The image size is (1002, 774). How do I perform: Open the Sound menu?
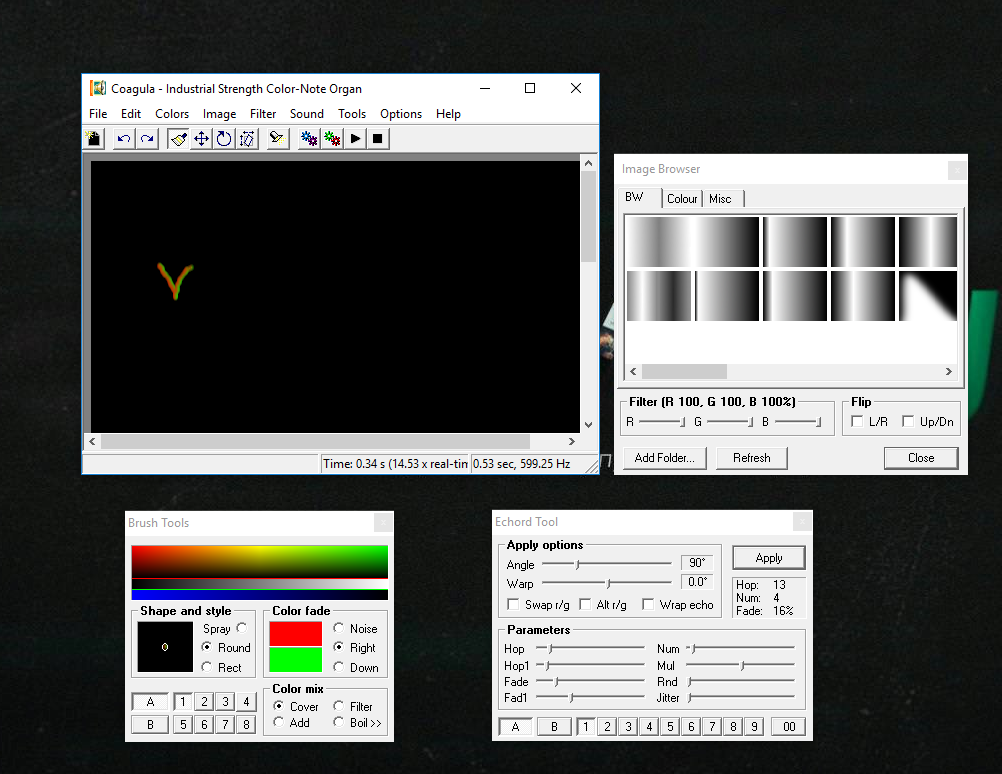[306, 114]
